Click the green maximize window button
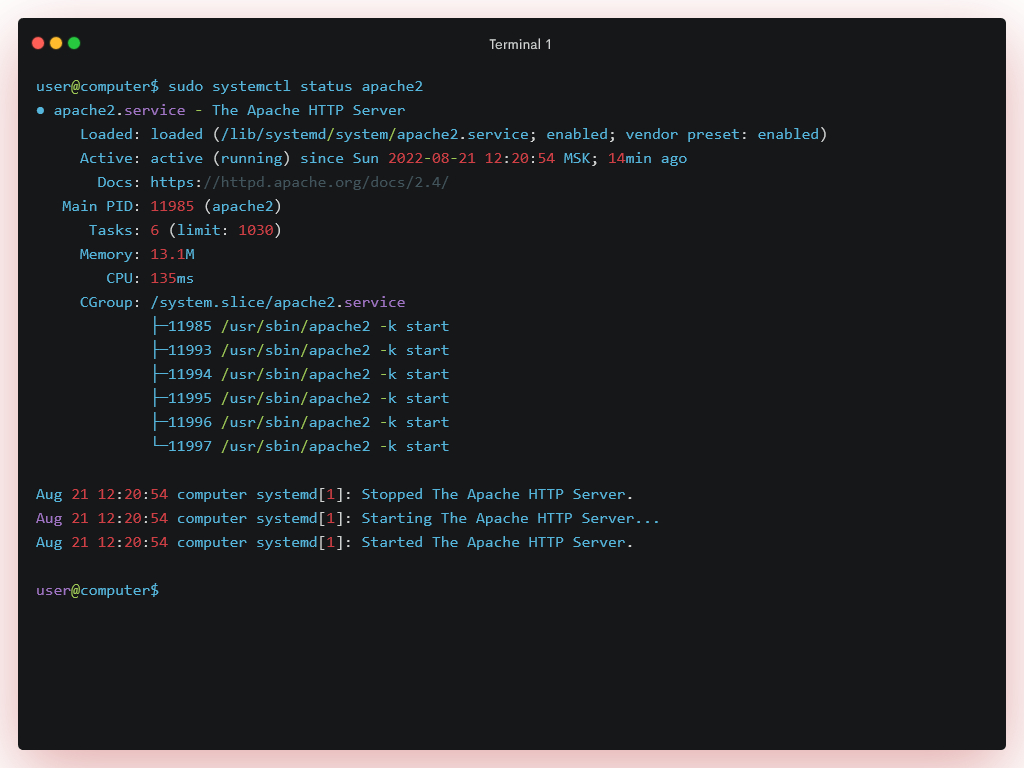Screen dimensions: 1024x768 click(74, 43)
